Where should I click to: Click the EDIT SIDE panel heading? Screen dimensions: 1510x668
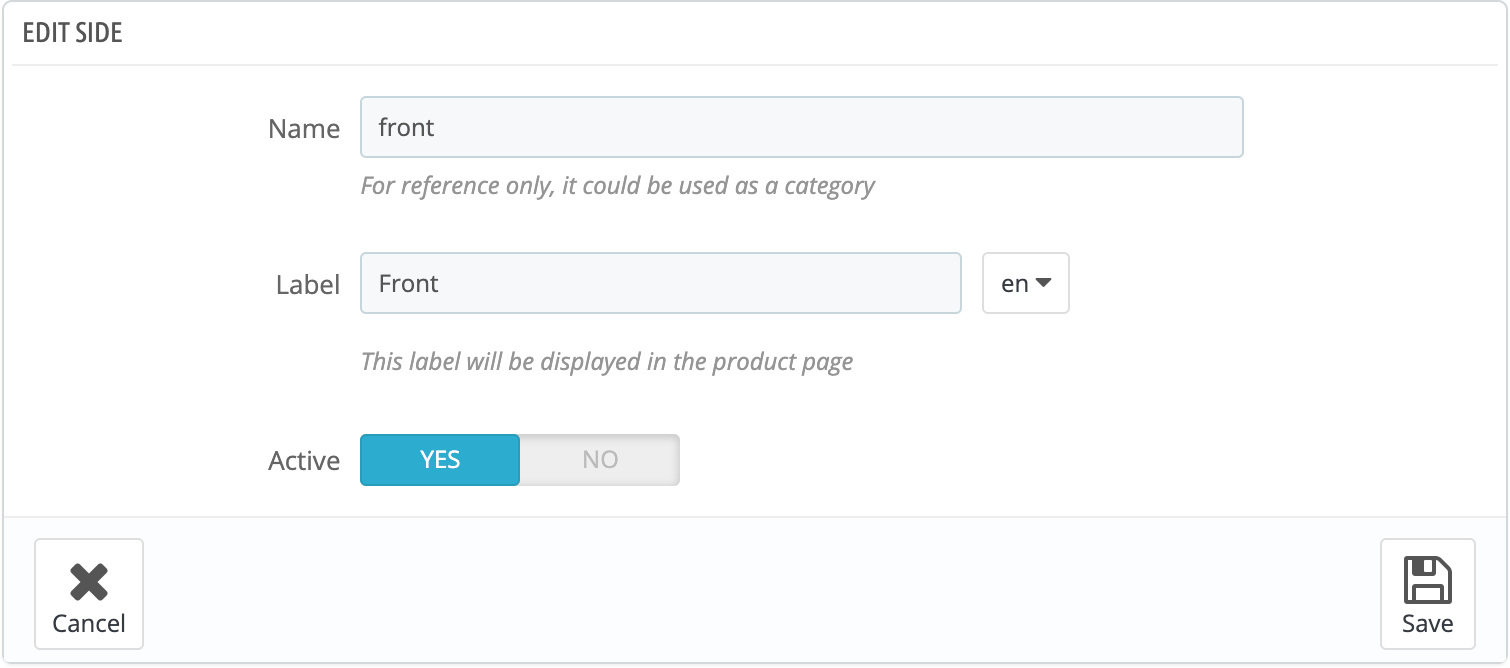tap(72, 33)
